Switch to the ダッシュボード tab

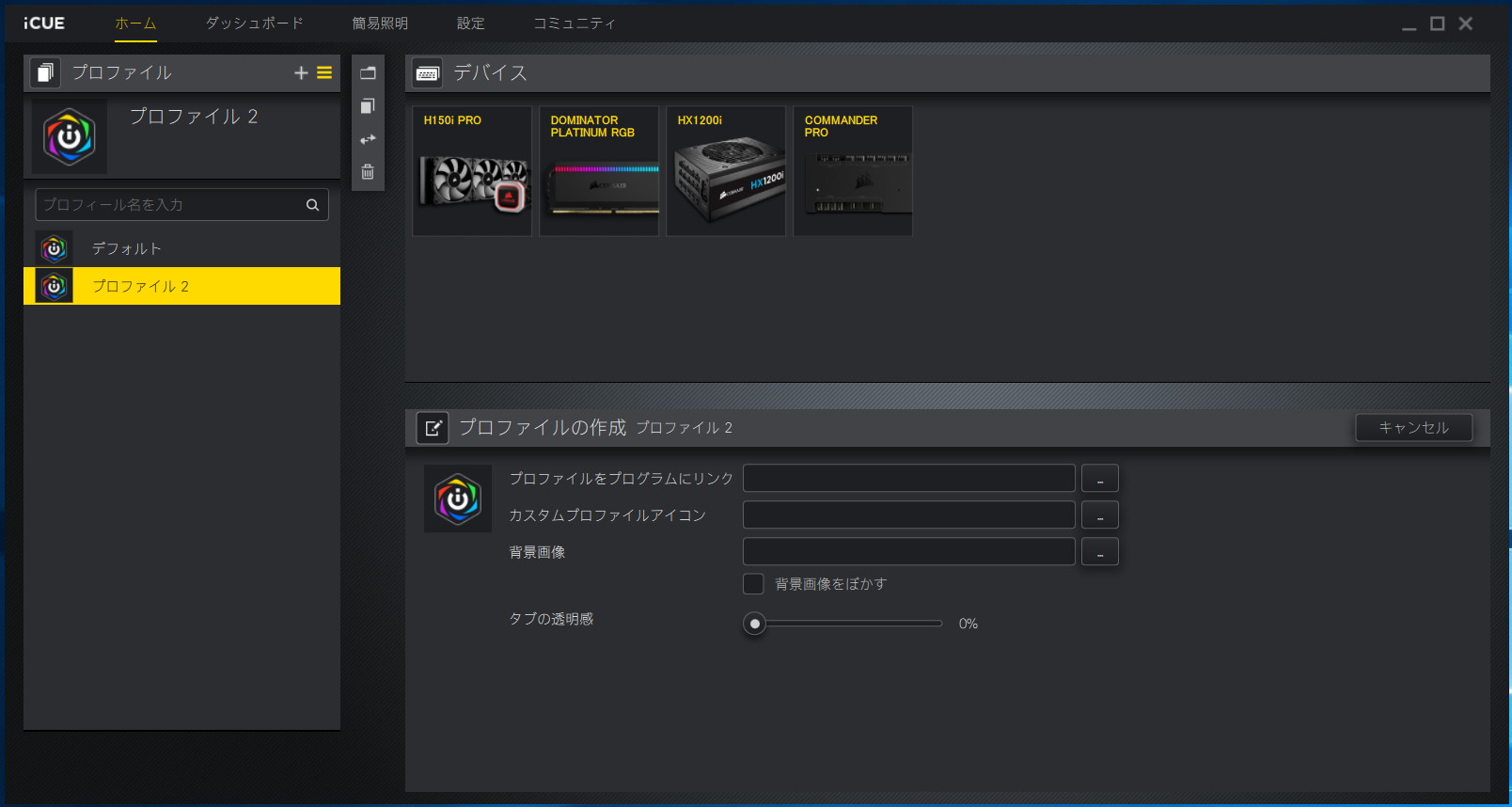(254, 24)
